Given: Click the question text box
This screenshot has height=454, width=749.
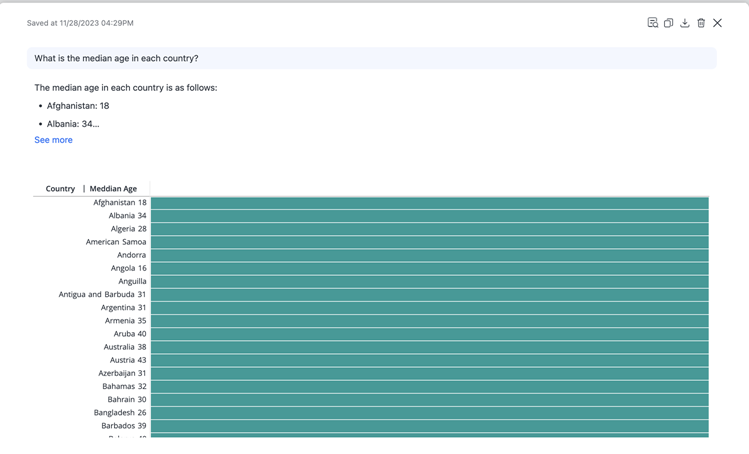Looking at the screenshot, I should coord(371,58).
